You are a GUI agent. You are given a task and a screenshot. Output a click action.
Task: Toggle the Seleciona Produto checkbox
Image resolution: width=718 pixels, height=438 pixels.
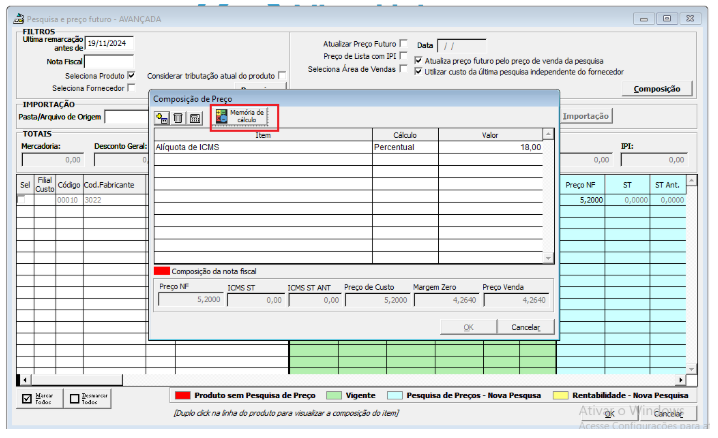pos(131,75)
